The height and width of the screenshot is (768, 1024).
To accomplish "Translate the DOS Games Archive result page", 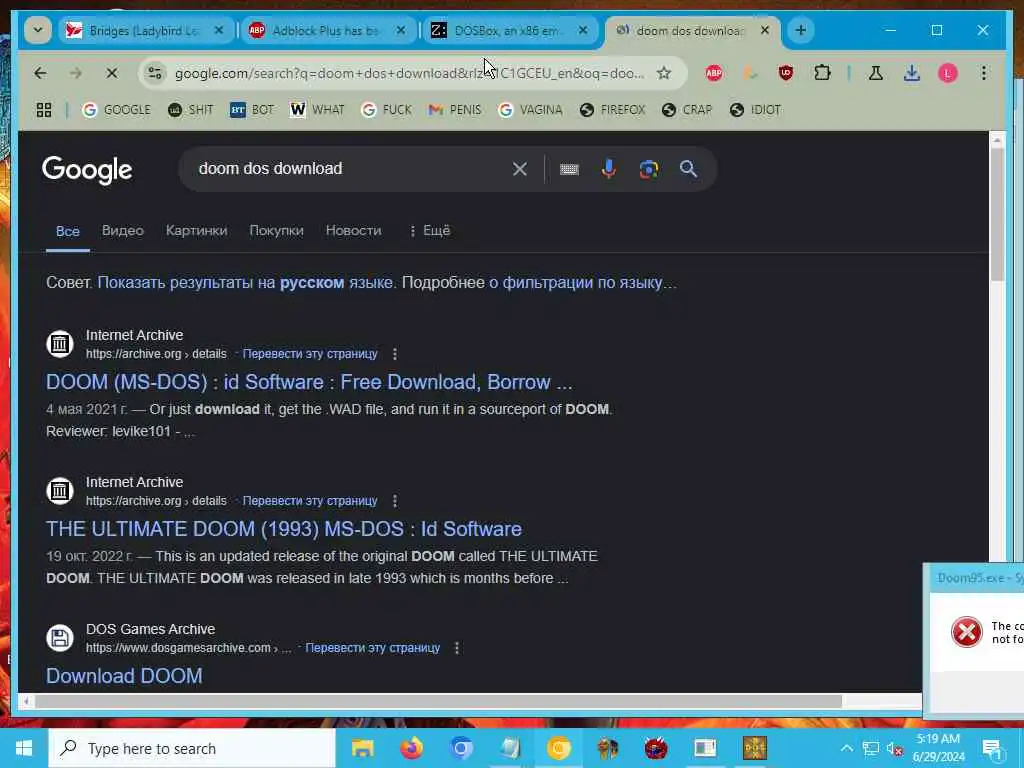I will [373, 648].
